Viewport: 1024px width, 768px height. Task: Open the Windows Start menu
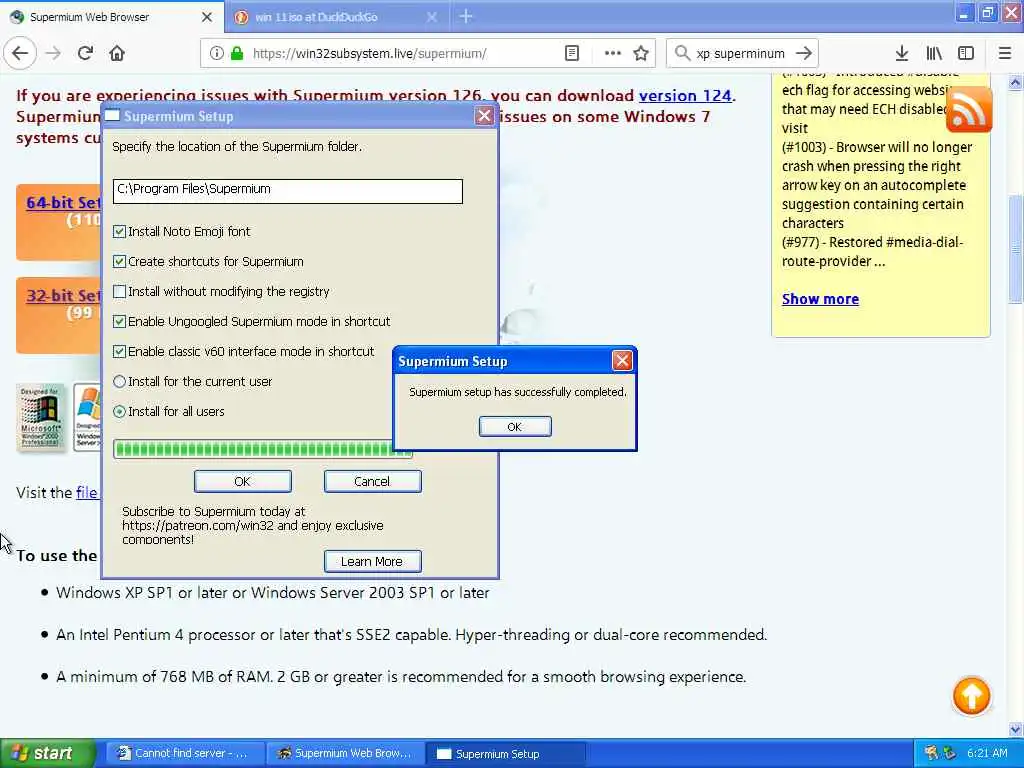pos(47,753)
